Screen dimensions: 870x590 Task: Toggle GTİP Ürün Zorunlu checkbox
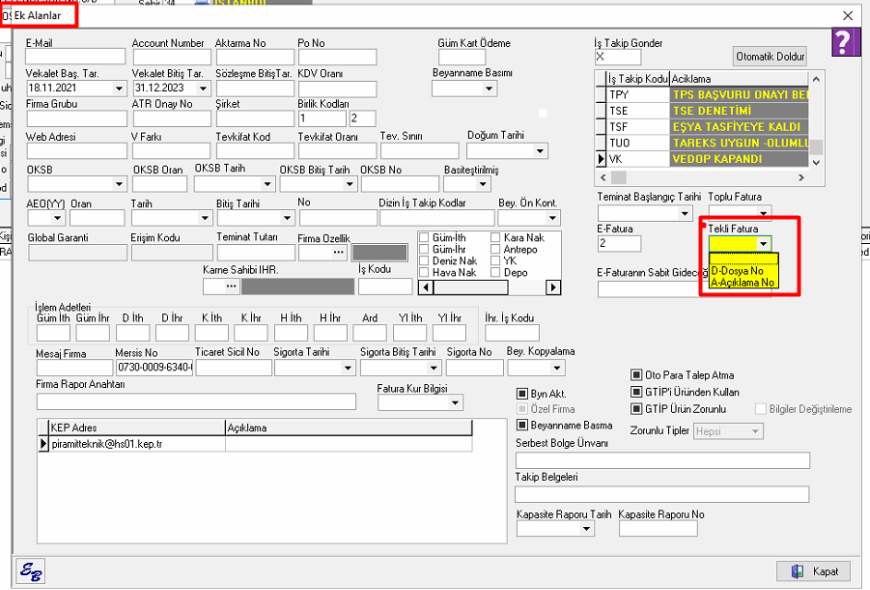(636, 409)
